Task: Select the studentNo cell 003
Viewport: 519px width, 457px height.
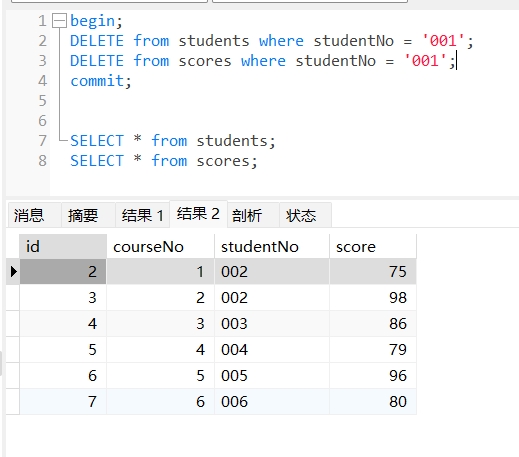Action: [272, 324]
